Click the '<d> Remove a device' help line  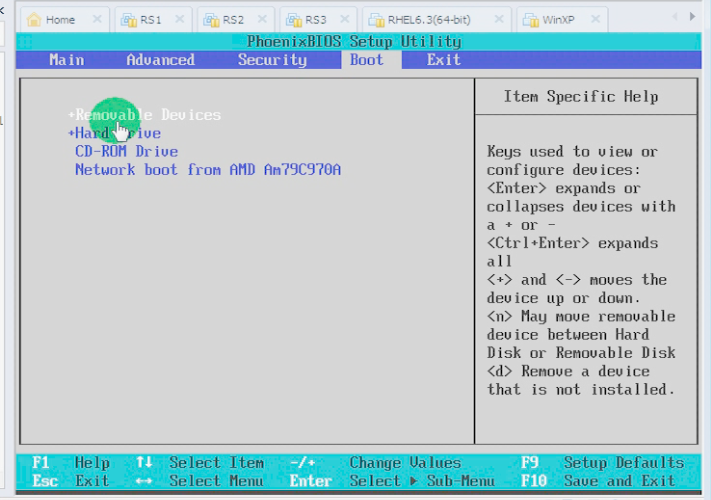[x=568, y=372]
